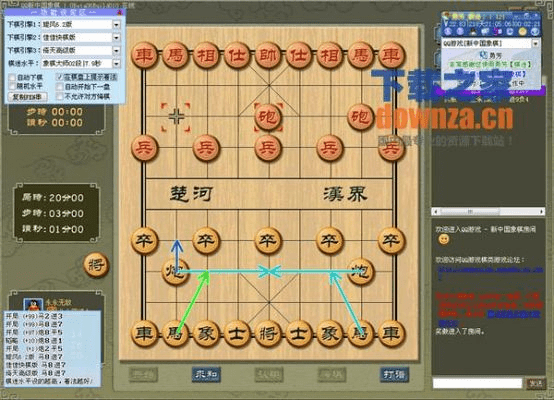The image size is (554, 400).
Task: Select the red 帥 general piece
Action: pos(268,55)
